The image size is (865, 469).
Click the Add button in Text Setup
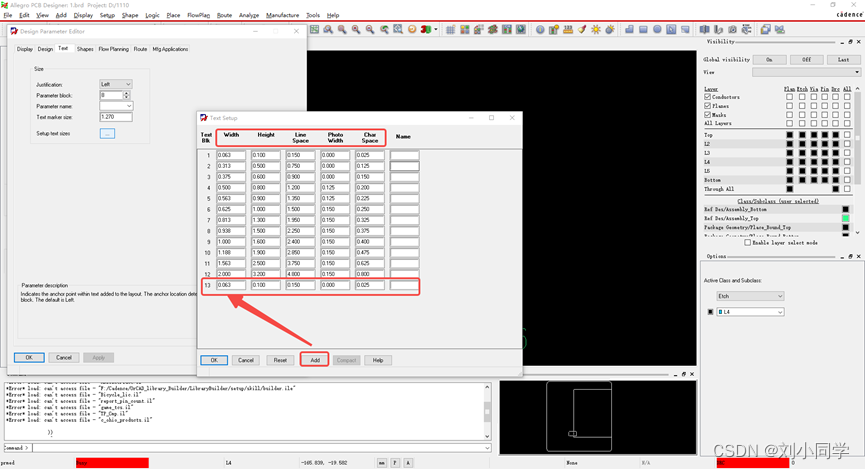point(314,360)
